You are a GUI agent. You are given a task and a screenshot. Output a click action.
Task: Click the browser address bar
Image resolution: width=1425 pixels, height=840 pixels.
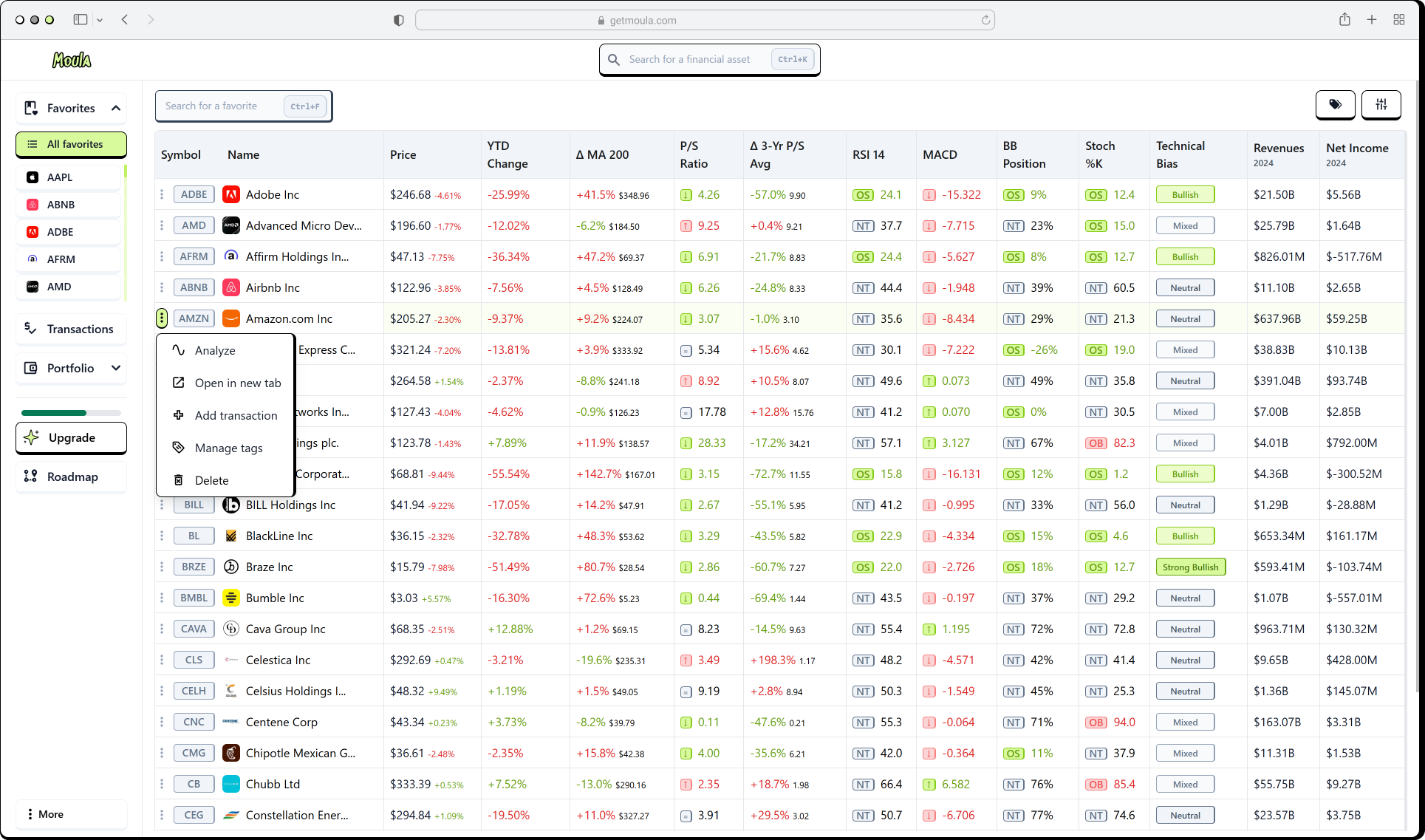coord(705,20)
